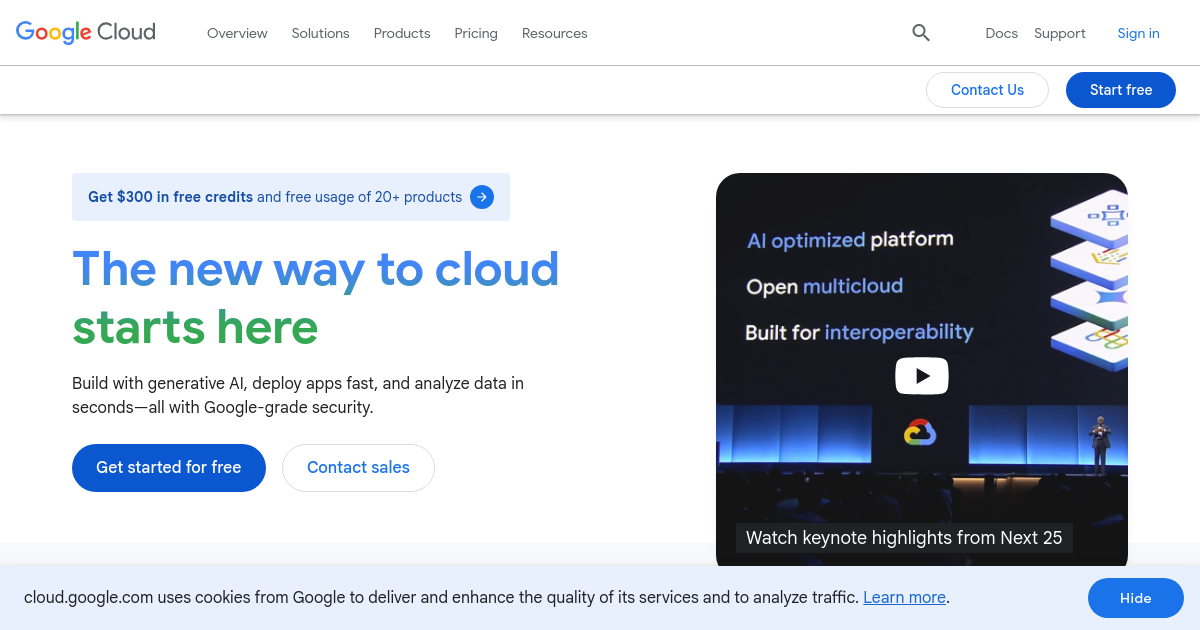The height and width of the screenshot is (630, 1200).
Task: Click the Contact sales button
Action: click(x=358, y=468)
